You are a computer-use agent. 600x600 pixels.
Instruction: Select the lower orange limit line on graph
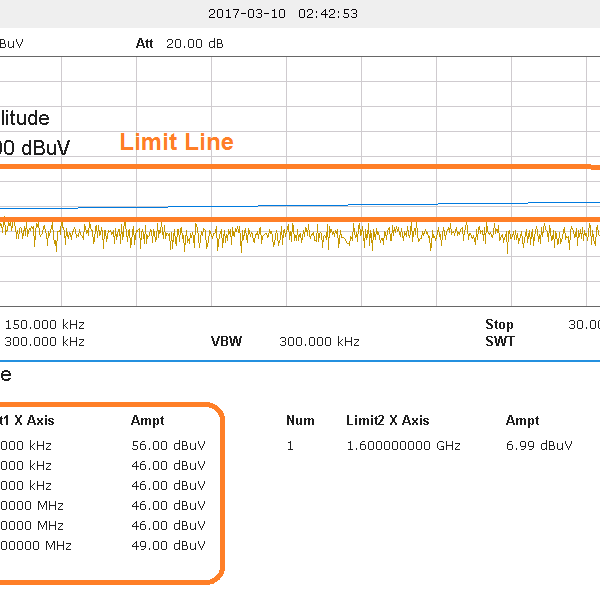click(300, 219)
